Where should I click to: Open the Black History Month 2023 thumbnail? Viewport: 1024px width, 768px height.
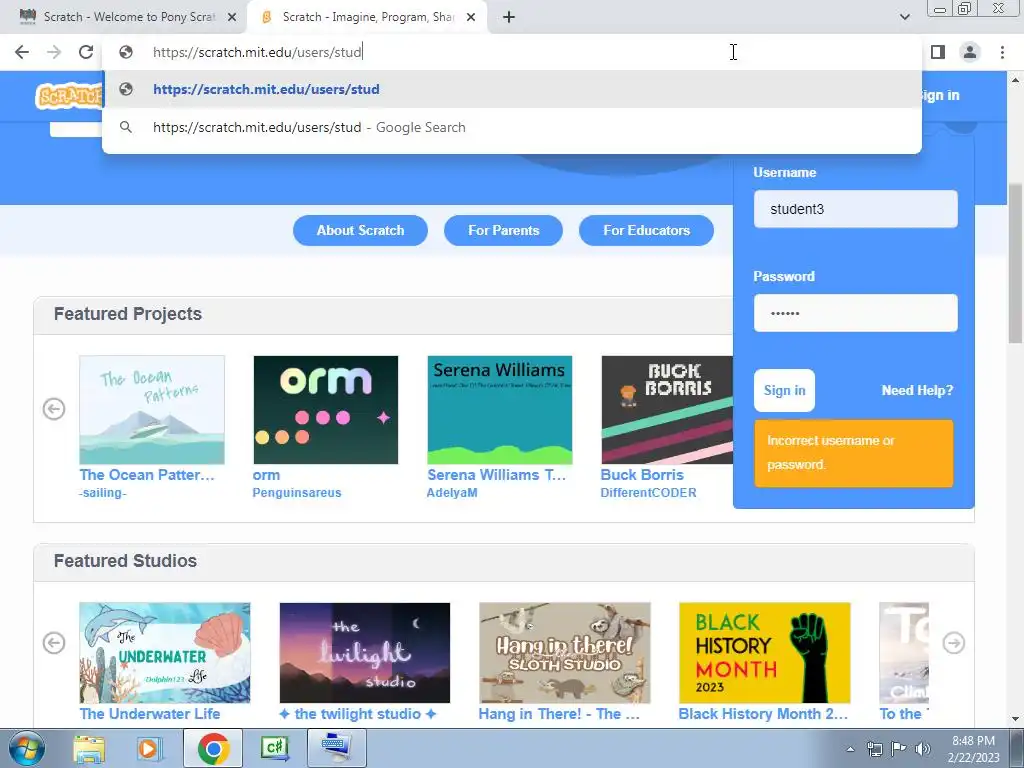(x=765, y=652)
